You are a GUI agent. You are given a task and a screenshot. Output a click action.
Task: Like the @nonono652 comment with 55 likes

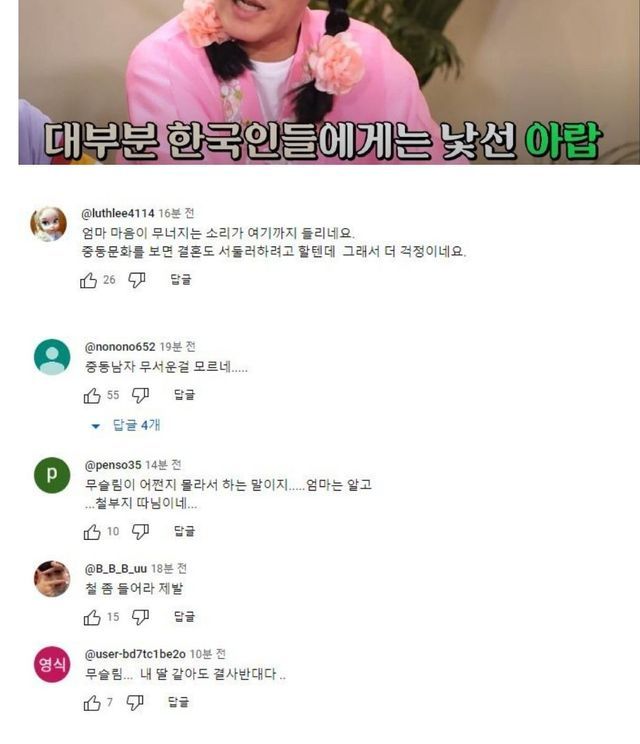coord(92,395)
